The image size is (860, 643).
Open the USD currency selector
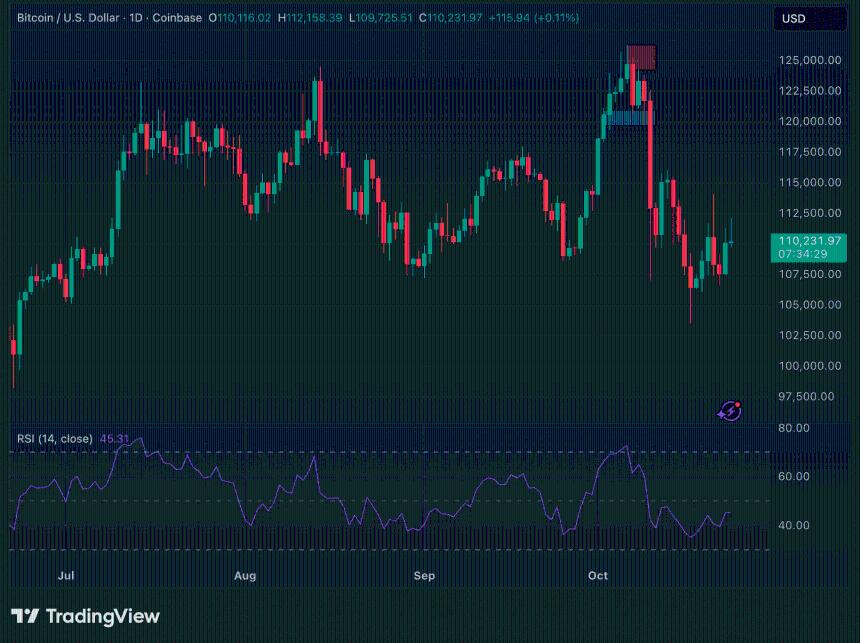pos(793,18)
